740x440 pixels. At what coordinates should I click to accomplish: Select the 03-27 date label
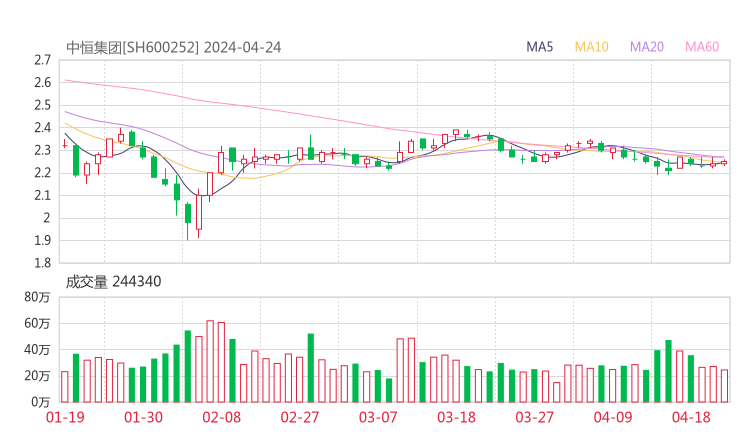coord(534,417)
